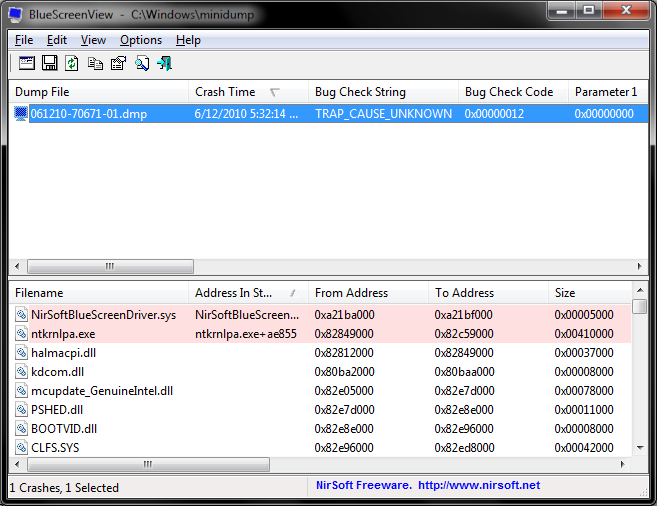657x506 pixels.
Task: Open the Properties toolbar icon
Action: click(118, 64)
